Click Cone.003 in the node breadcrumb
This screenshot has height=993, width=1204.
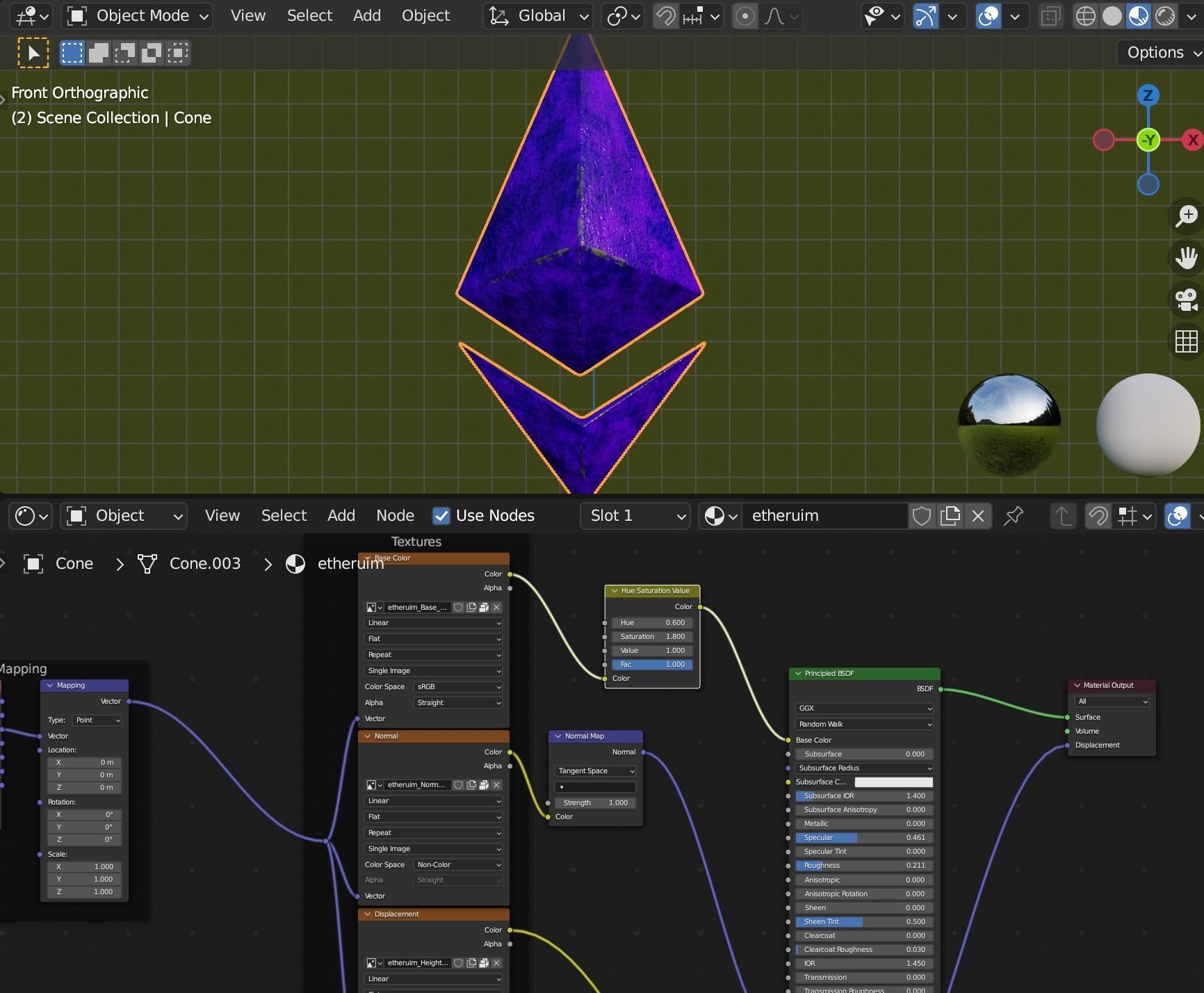[x=205, y=564]
